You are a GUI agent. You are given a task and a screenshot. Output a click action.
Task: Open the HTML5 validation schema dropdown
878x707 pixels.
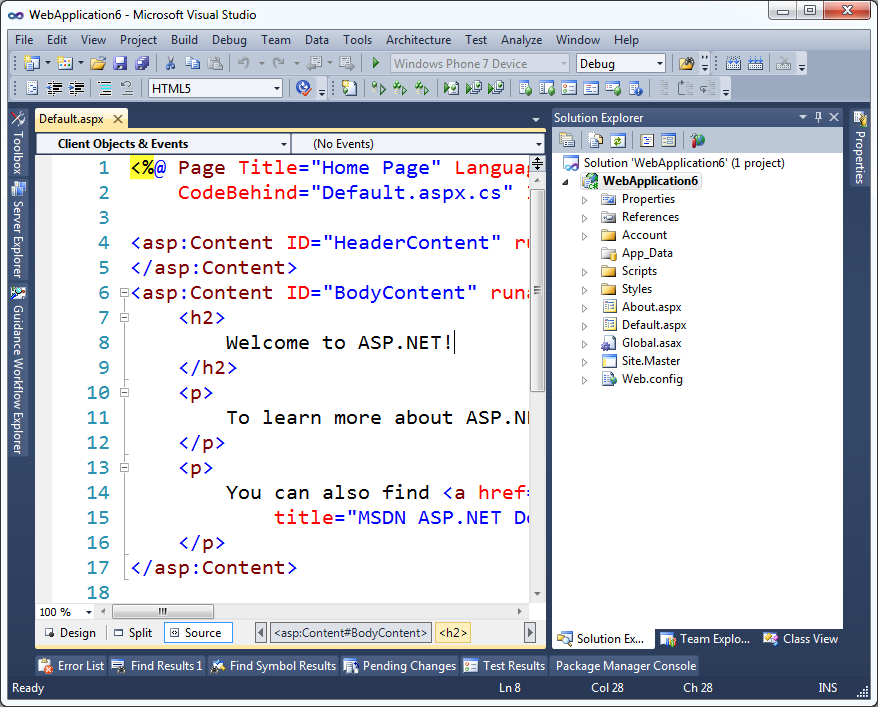coord(277,88)
